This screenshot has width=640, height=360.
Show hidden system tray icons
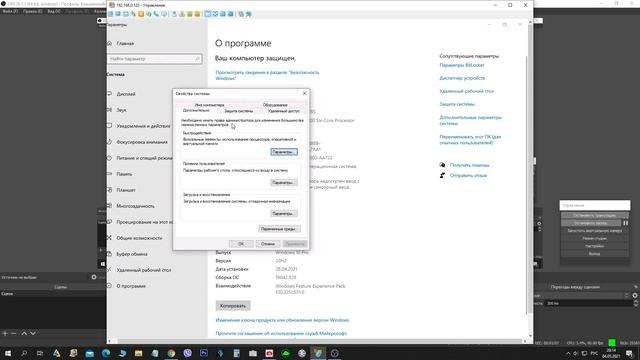tap(568, 353)
